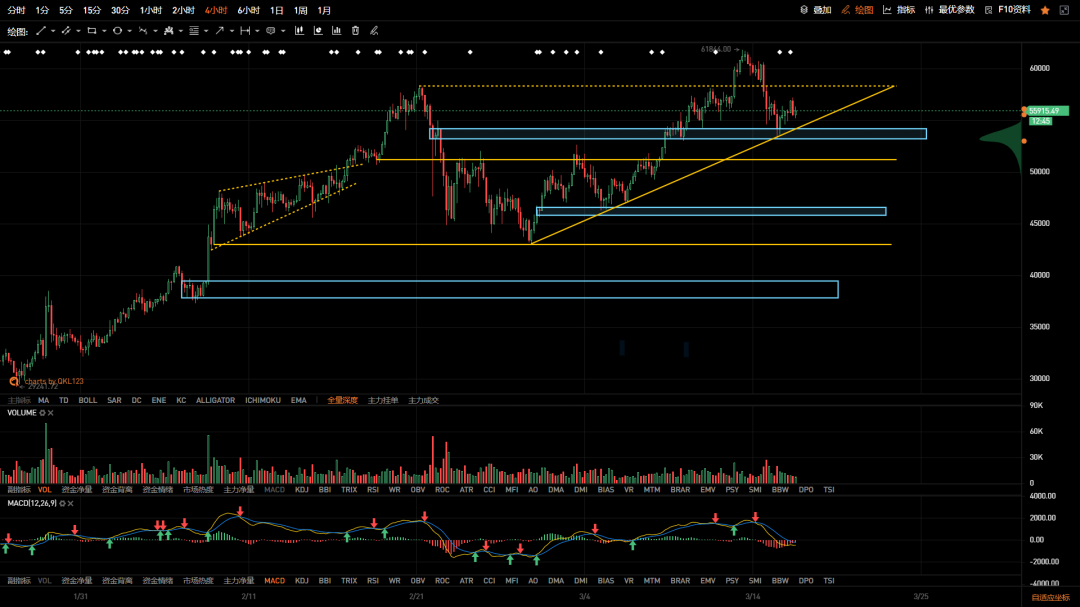Image resolution: width=1080 pixels, height=607 pixels.
Task: Toggle the BOLL main indicator
Action: tap(88, 400)
